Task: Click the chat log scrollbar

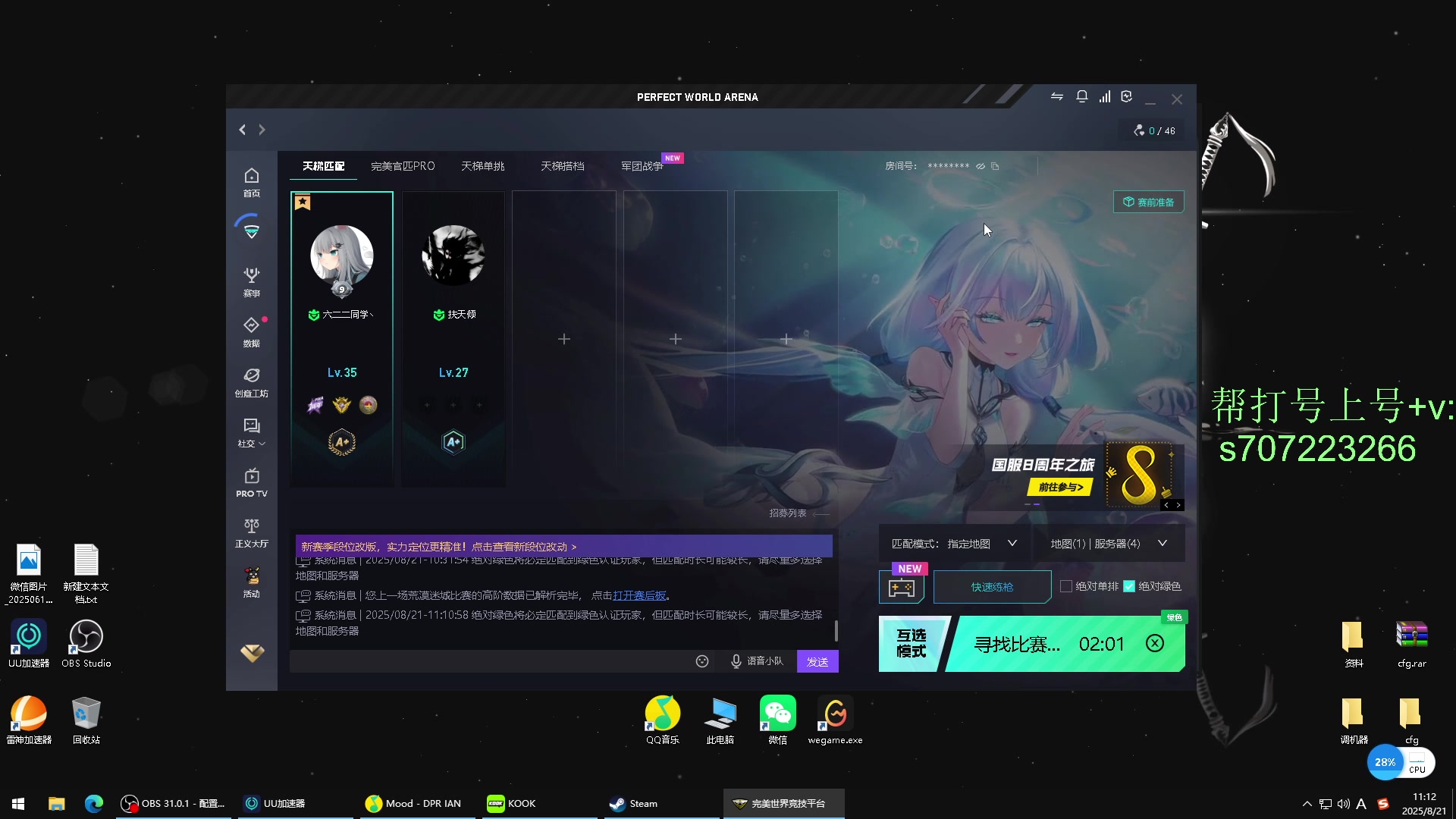Action: tap(836, 630)
